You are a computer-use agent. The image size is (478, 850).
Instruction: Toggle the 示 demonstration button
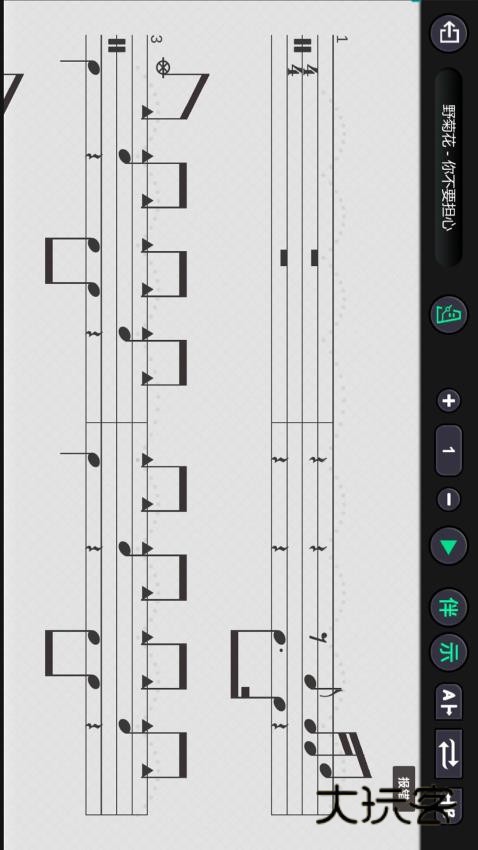449,653
